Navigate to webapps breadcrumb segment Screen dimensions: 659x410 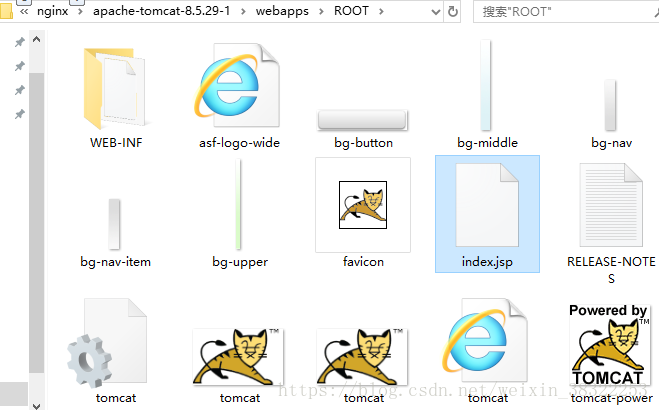pos(282,11)
